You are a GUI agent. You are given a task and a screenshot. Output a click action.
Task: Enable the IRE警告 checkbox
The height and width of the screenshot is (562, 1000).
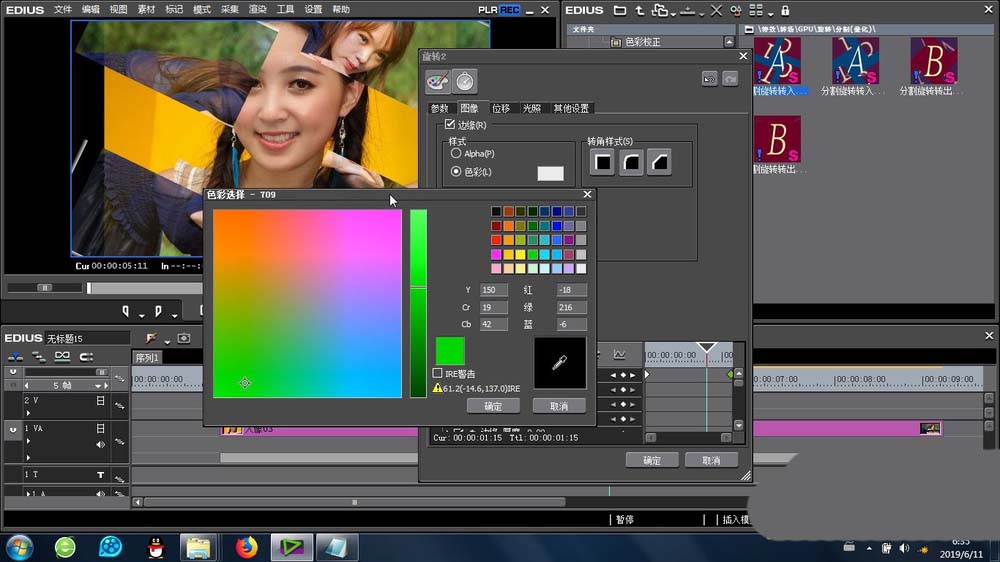tap(438, 373)
